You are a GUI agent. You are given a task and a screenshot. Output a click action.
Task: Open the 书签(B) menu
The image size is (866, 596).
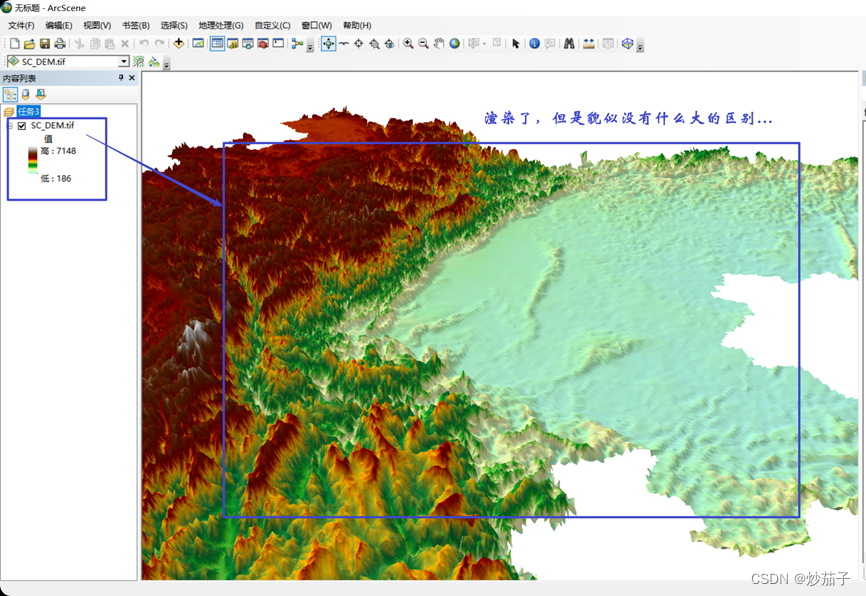coord(136,25)
